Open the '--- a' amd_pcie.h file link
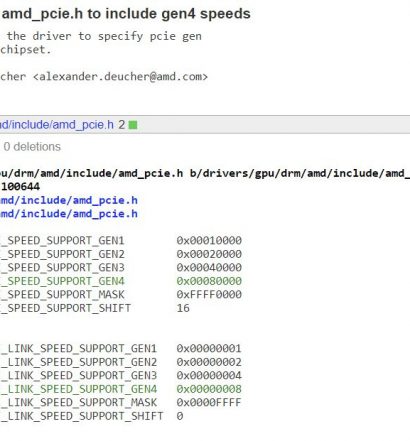This screenshot has height=441, width=410. (x=69, y=200)
